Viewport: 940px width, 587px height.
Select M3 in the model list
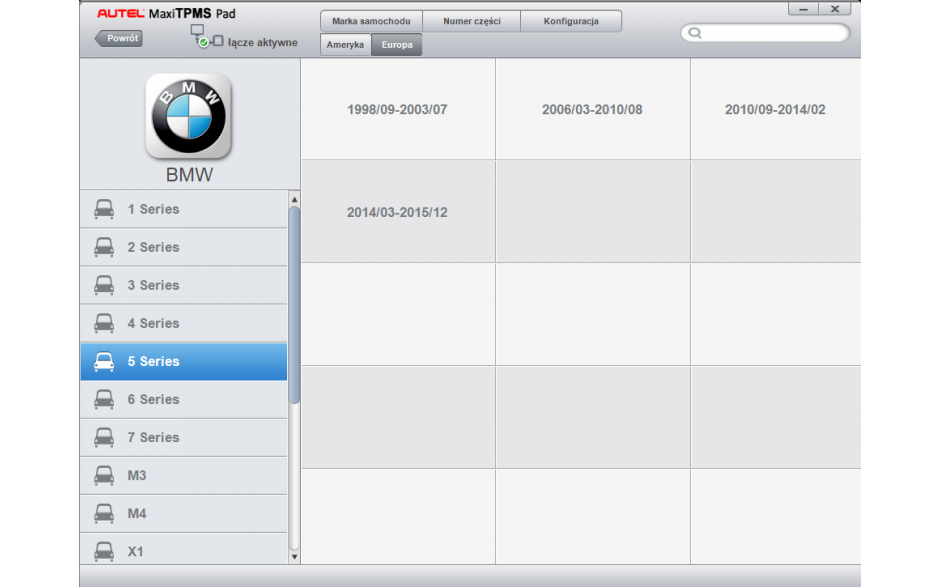click(183, 475)
